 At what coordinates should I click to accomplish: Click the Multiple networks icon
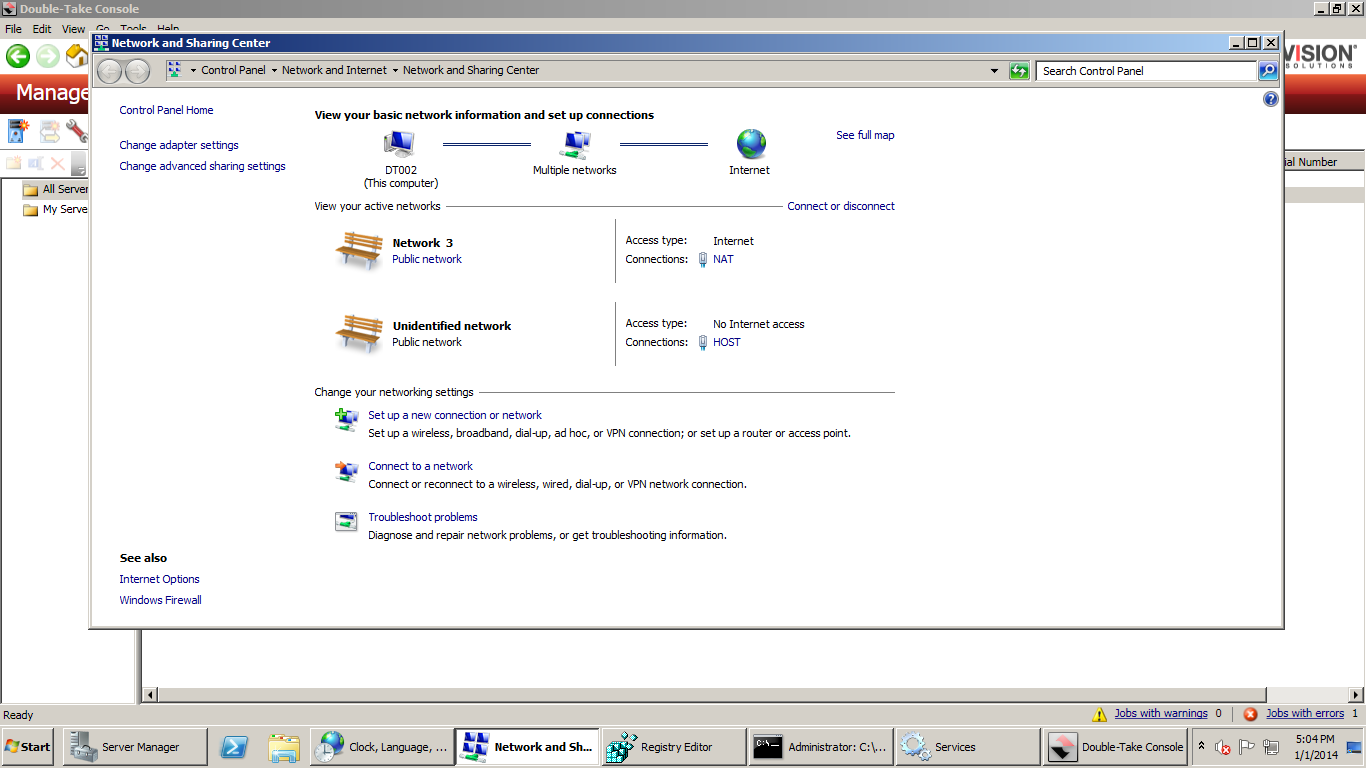575,145
